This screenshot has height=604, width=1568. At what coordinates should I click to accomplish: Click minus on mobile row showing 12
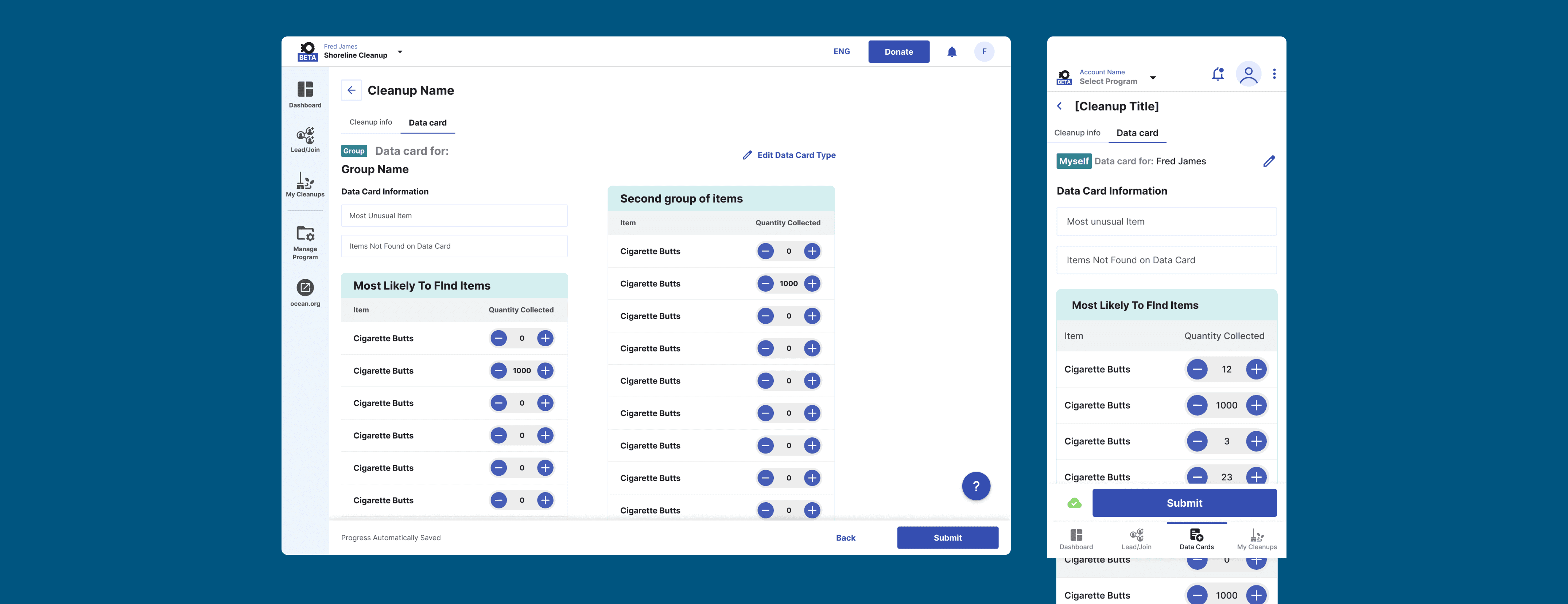1196,369
